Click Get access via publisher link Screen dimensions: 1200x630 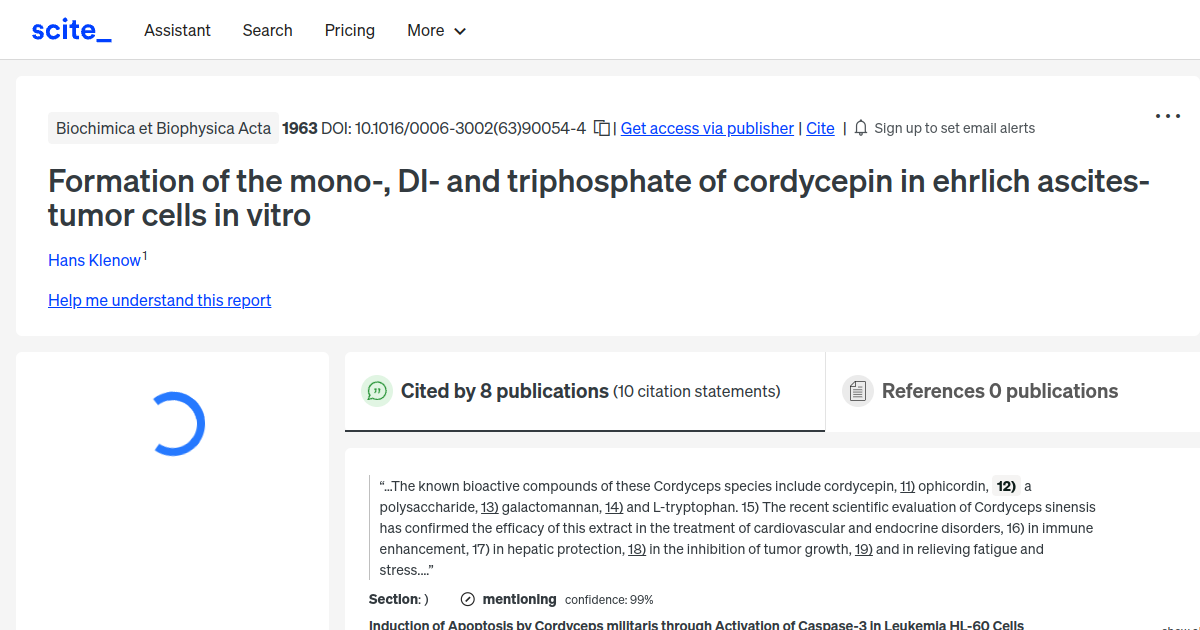tap(707, 128)
